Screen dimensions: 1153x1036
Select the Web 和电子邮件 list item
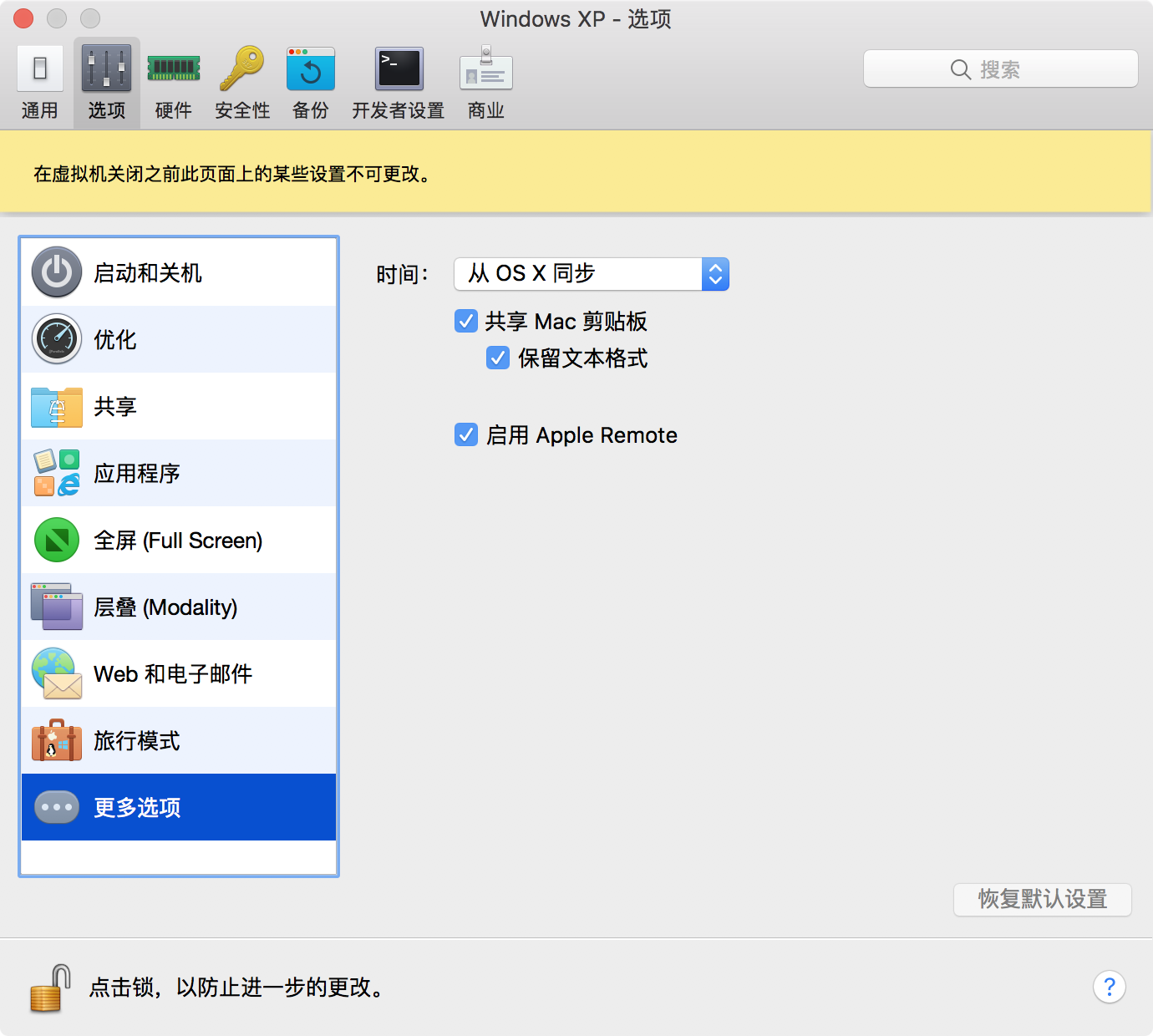point(179,673)
